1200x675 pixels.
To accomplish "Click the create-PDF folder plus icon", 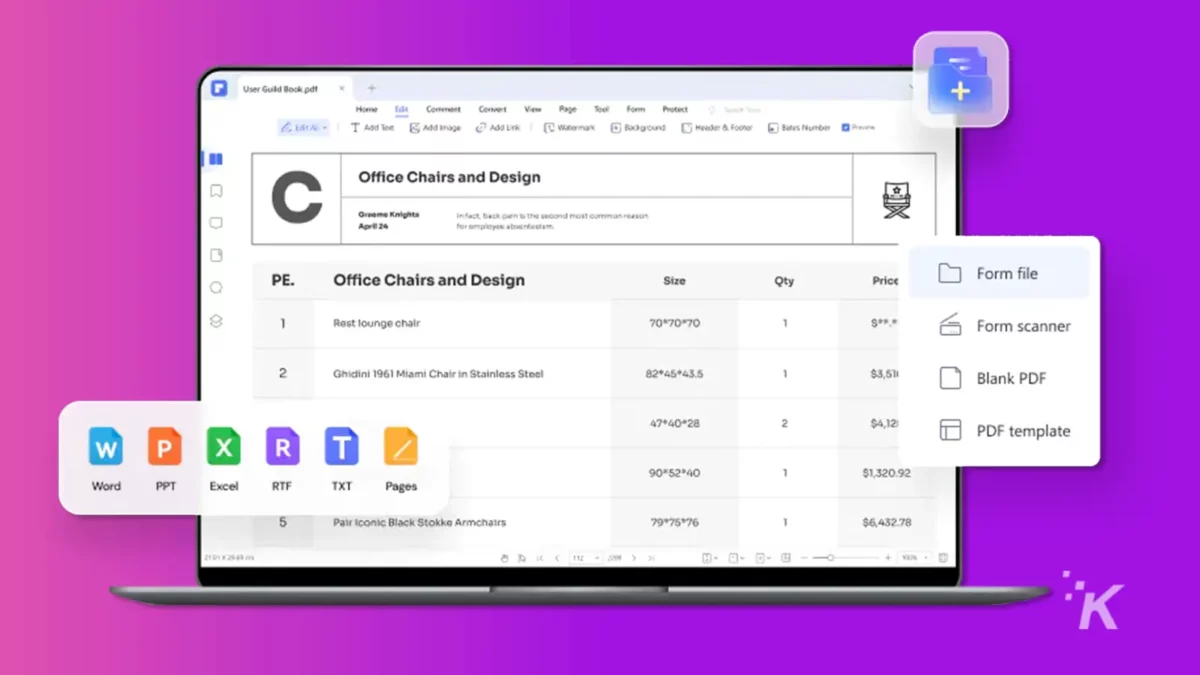I will tap(960, 80).
